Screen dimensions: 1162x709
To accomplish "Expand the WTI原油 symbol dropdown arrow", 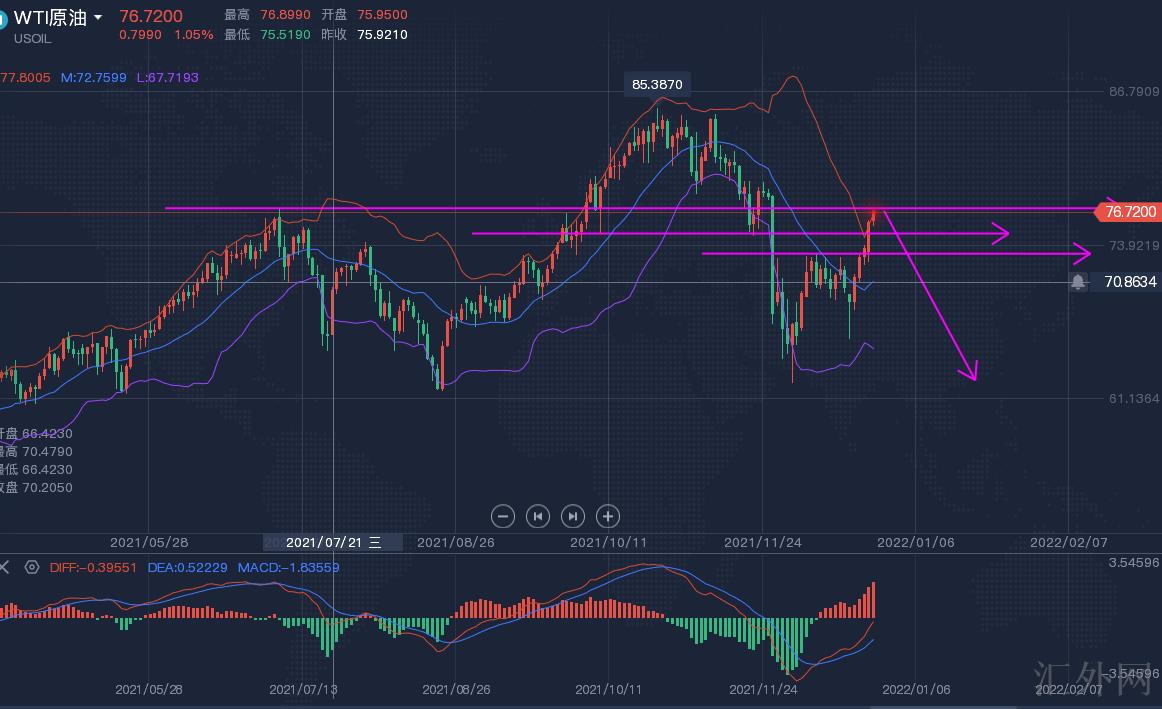I will click(98, 18).
